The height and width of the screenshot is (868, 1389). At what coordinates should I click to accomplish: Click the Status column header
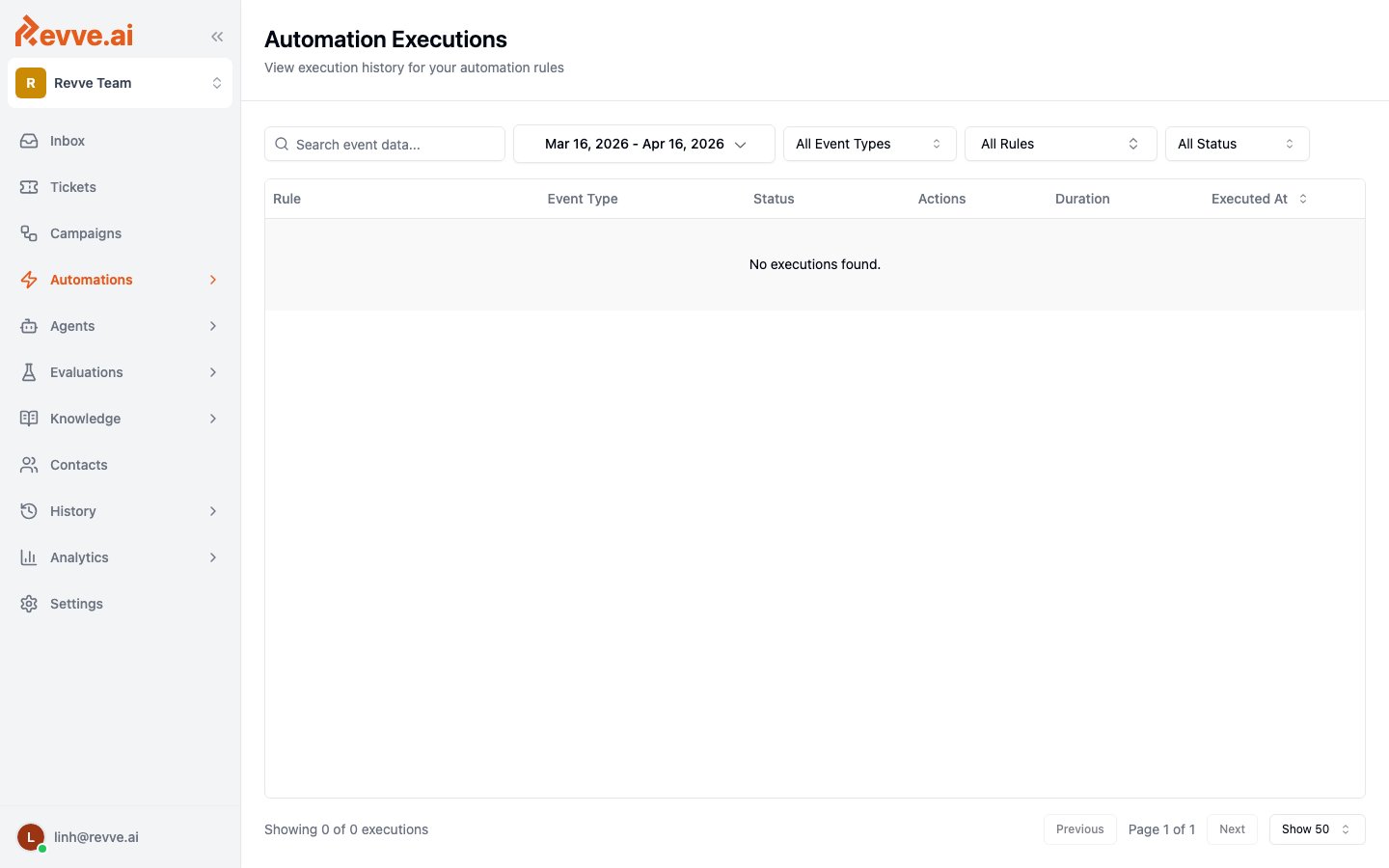tap(774, 199)
